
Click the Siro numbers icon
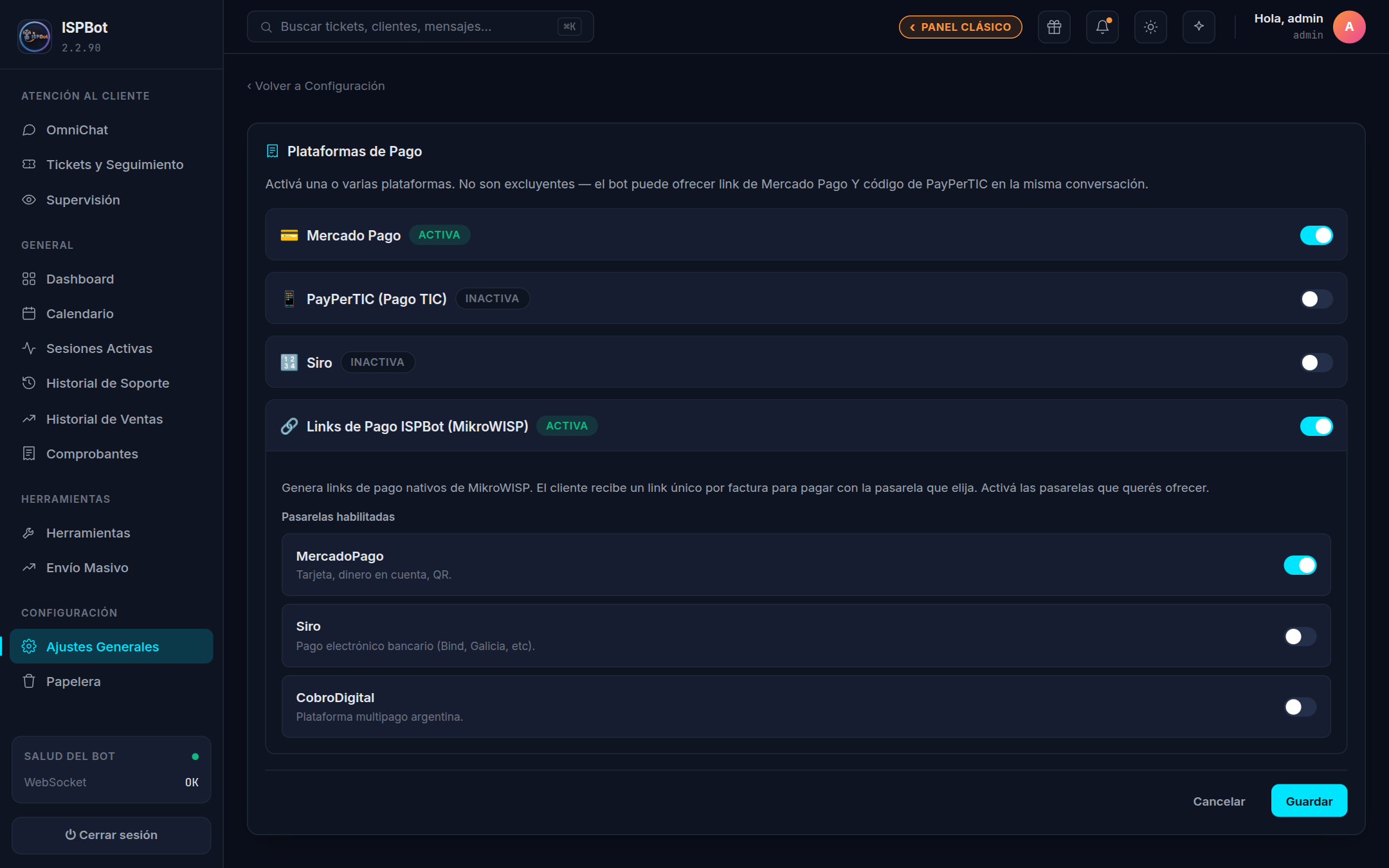click(289, 363)
